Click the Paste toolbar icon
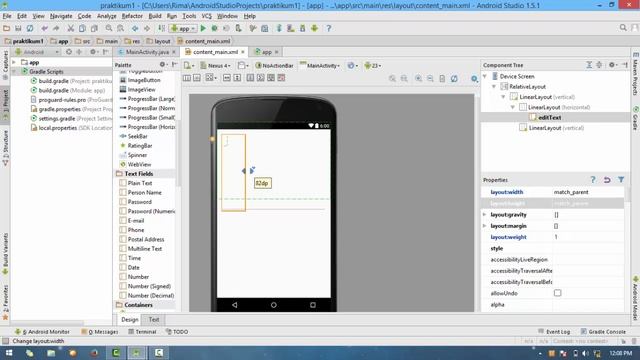Viewport: 640px width, 360px height. pyautogui.click(x=94, y=28)
